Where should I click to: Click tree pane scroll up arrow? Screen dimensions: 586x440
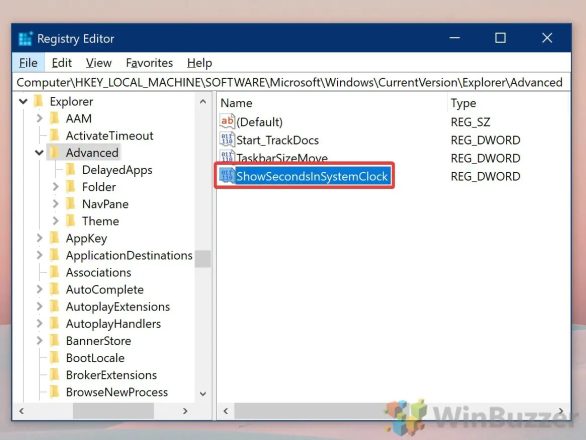pyautogui.click(x=203, y=101)
